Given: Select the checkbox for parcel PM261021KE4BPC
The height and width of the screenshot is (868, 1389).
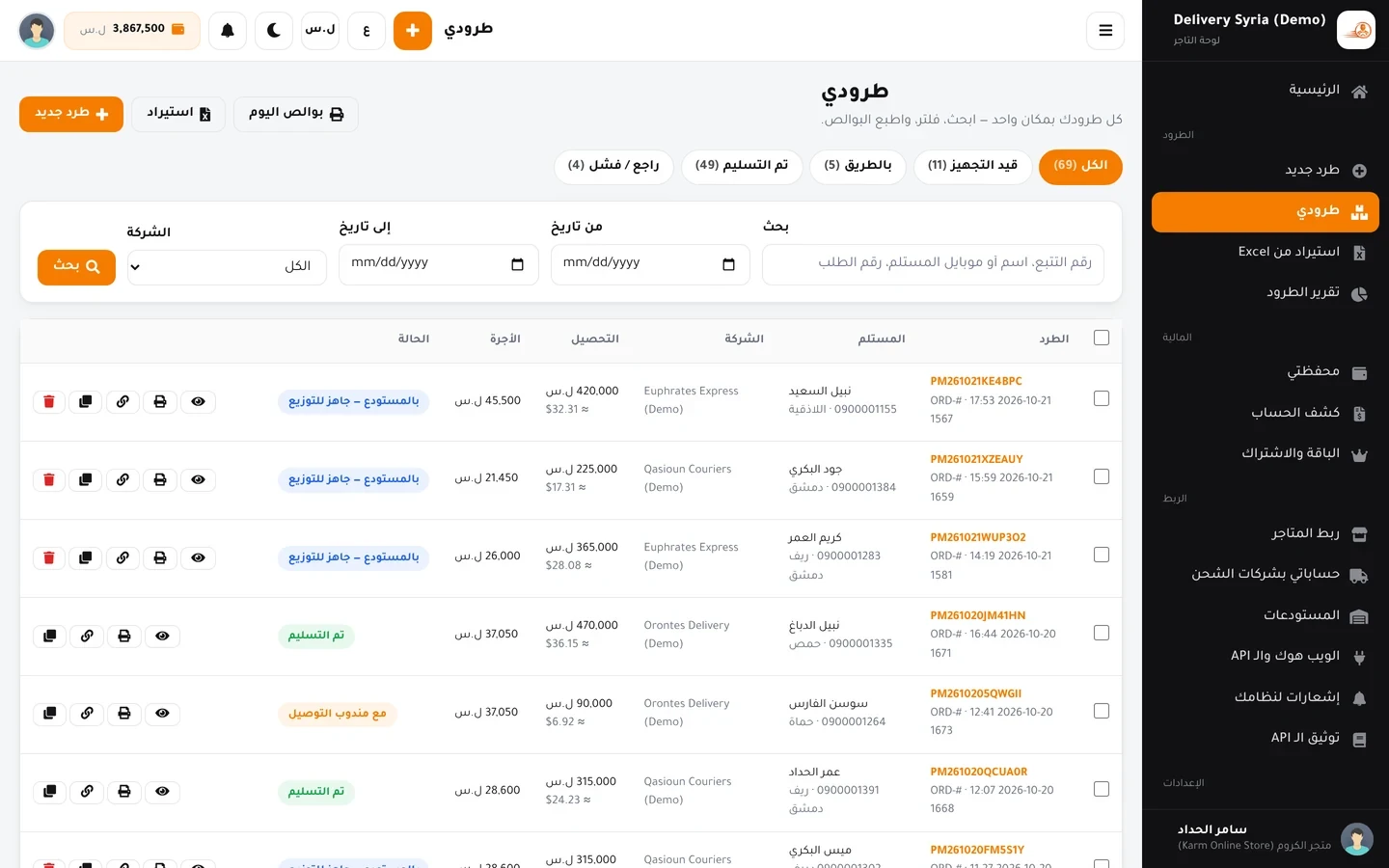Looking at the screenshot, I should (x=1102, y=398).
